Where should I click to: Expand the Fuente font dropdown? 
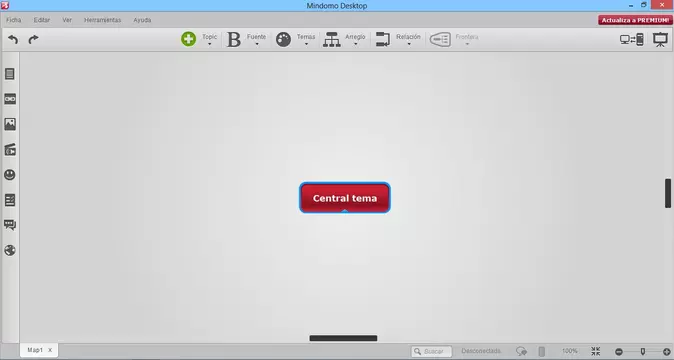coord(257,40)
